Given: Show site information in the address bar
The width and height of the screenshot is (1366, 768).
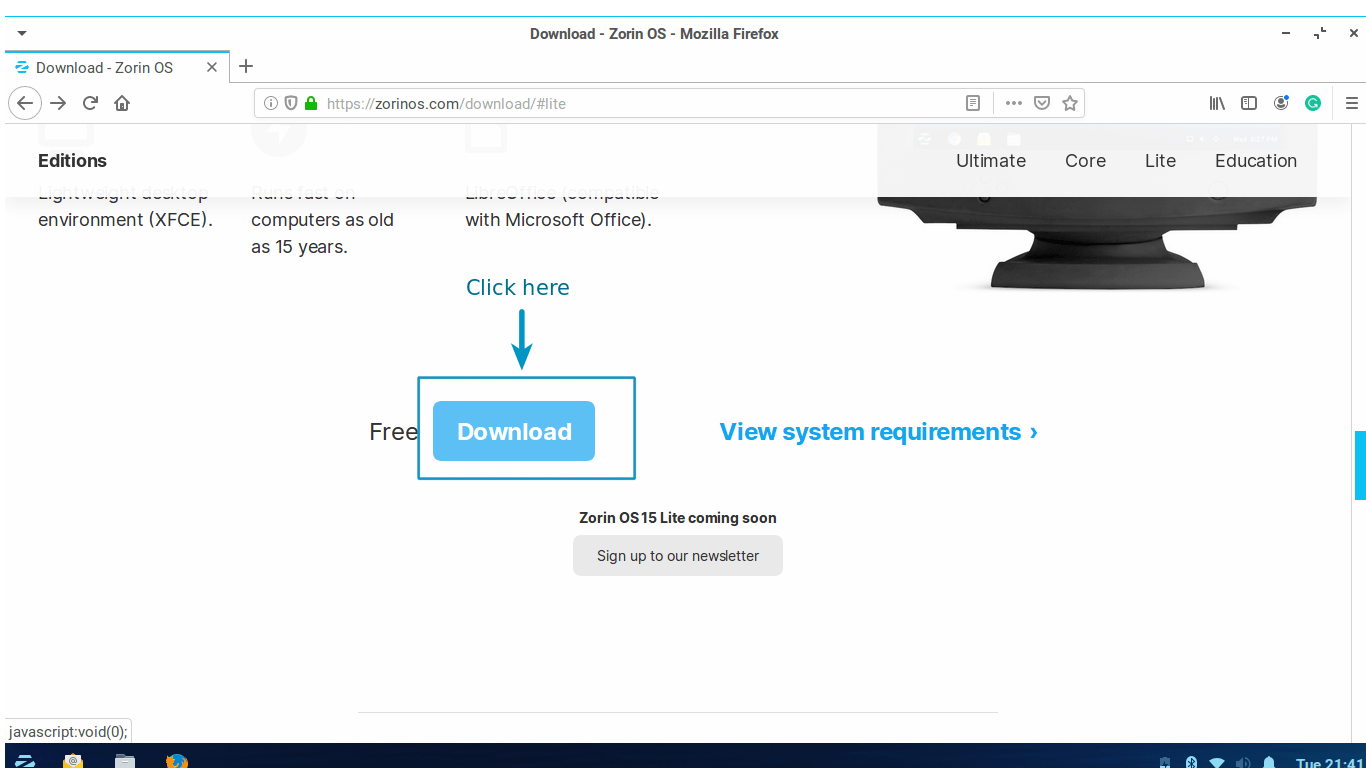Looking at the screenshot, I should (272, 103).
